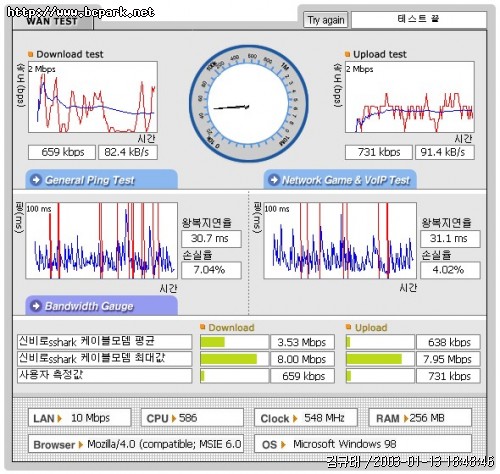
Task: Click the 8.00 Mbps download value
Action: [302, 359]
